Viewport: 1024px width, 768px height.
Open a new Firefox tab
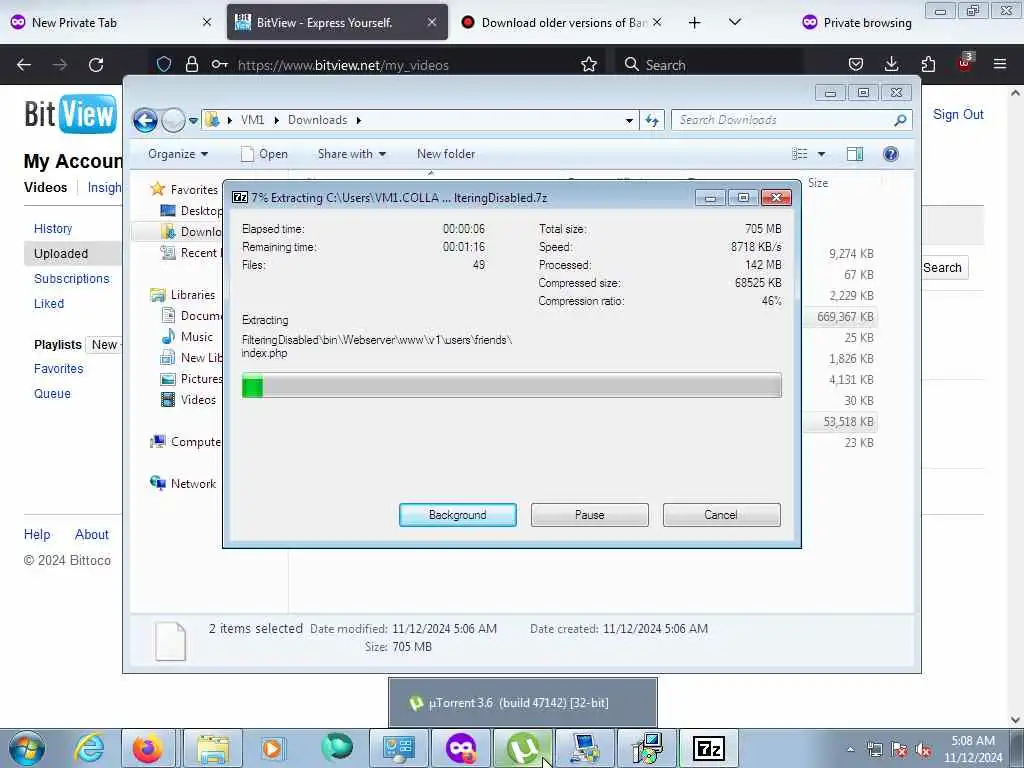(x=694, y=23)
